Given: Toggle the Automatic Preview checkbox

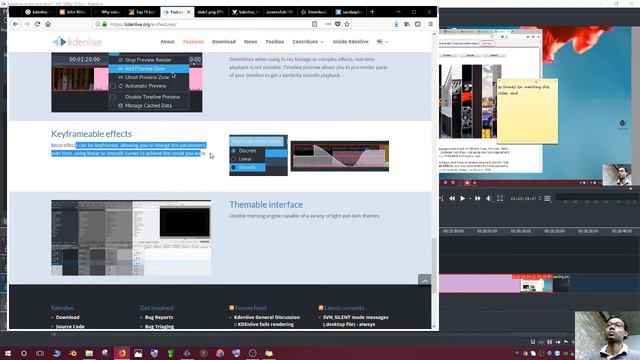Looking at the screenshot, I should pyautogui.click(x=113, y=86).
